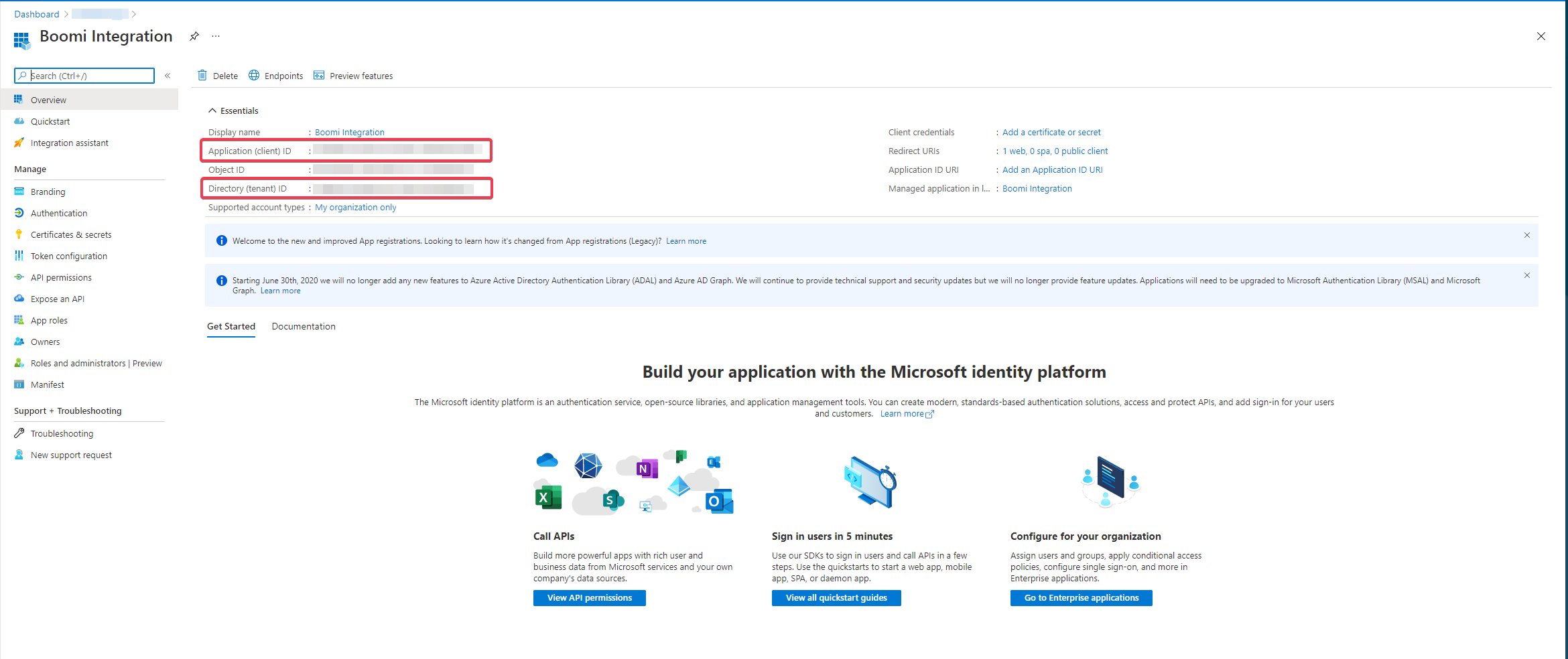Image resolution: width=1568 pixels, height=659 pixels.
Task: Click the Boomi Integration display name link
Action: 350,132
